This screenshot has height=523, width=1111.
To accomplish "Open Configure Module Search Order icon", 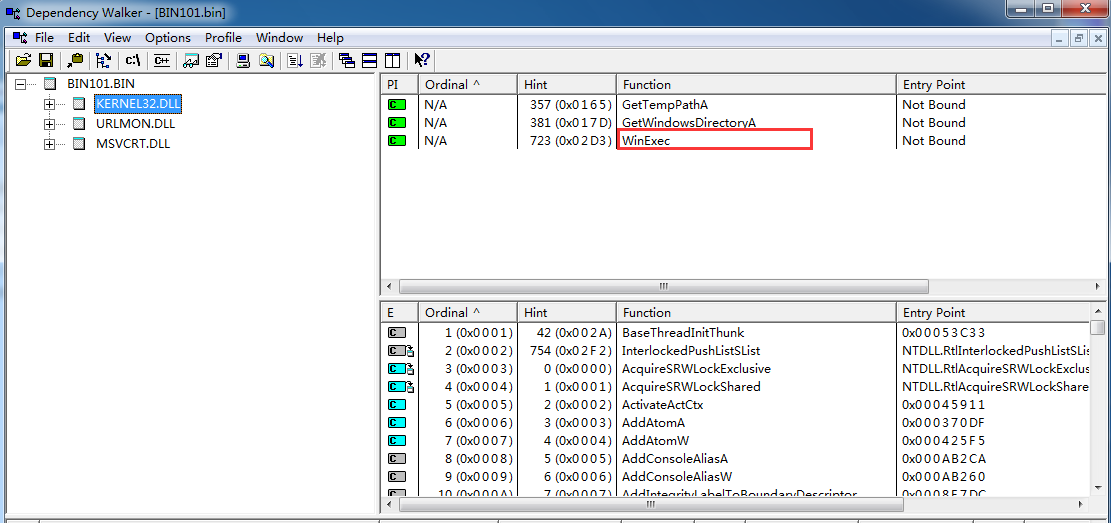I will click(266, 60).
